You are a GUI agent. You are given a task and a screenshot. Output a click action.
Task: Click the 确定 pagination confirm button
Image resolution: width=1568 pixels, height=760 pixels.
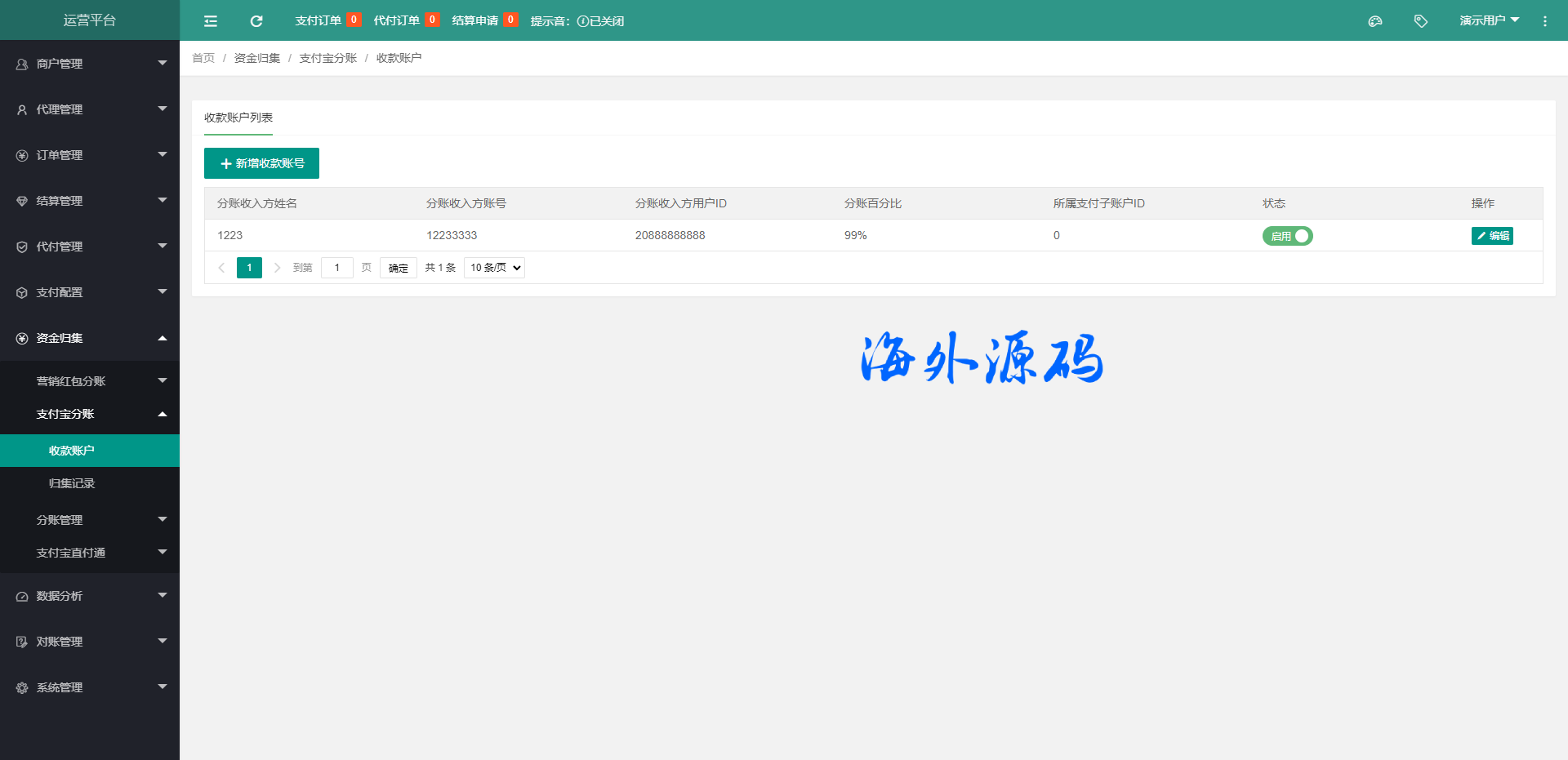399,268
